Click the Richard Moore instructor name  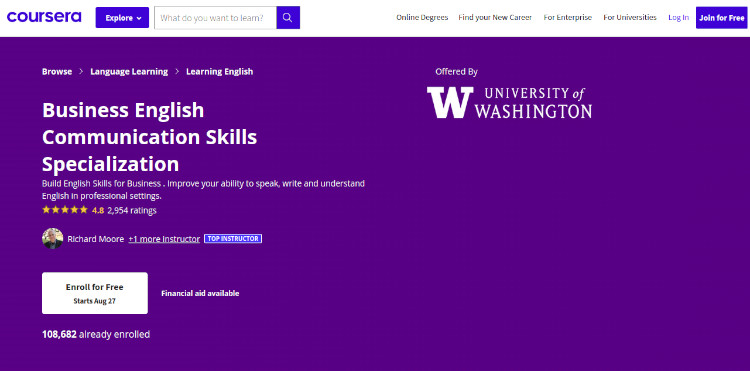coord(96,239)
